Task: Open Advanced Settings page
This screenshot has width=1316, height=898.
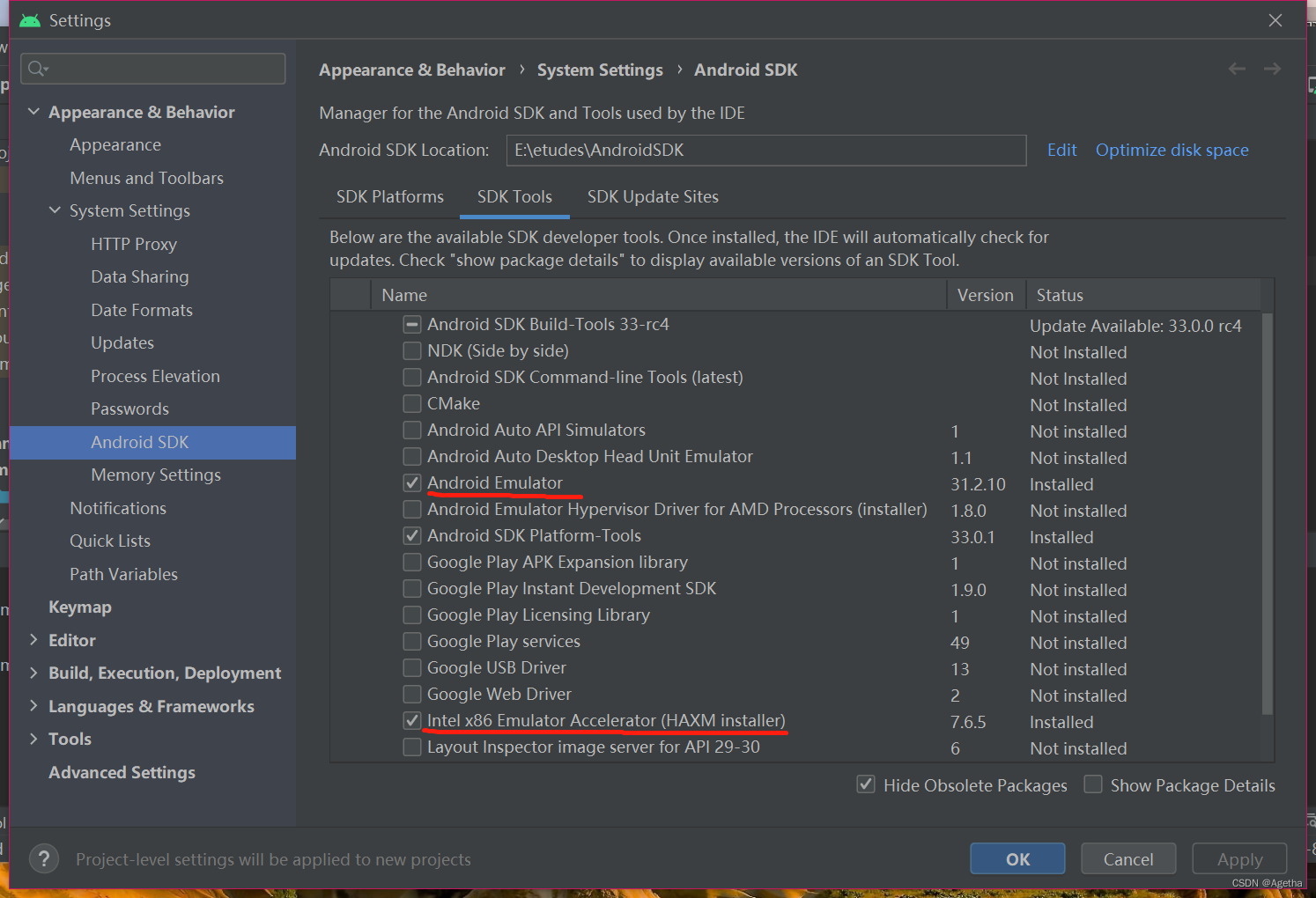Action: click(x=122, y=772)
